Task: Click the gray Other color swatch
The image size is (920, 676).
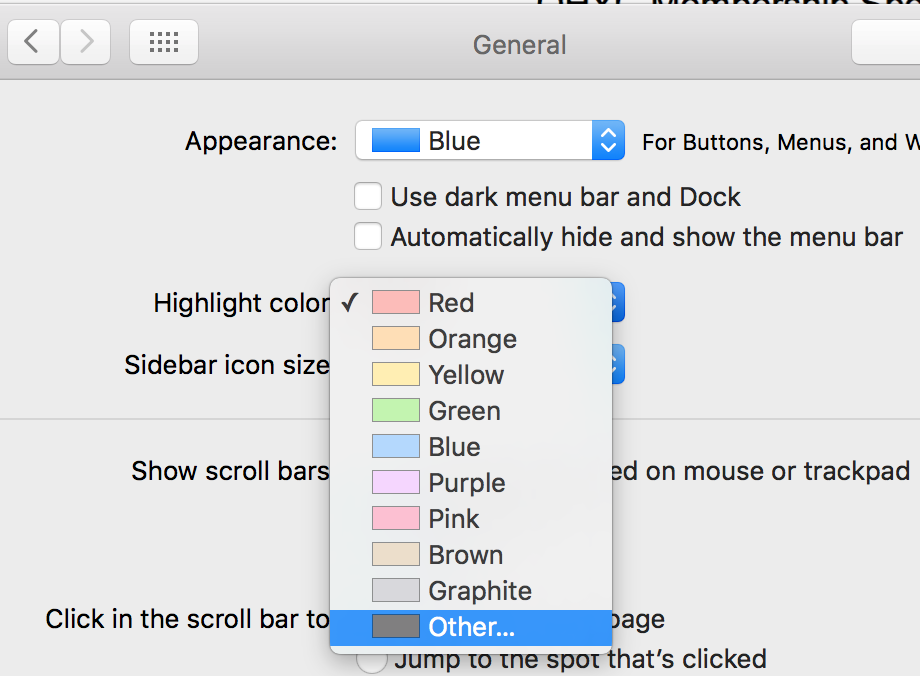Action: (396, 627)
